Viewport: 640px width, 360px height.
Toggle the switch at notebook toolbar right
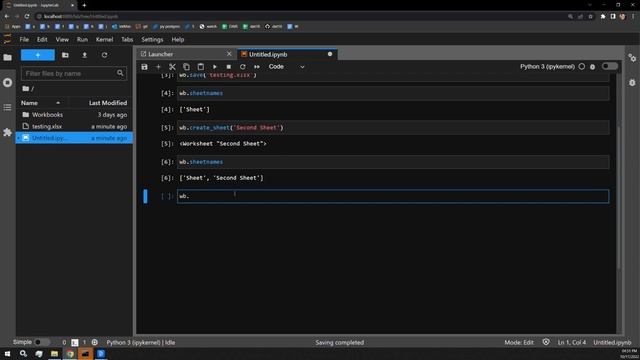(610, 66)
